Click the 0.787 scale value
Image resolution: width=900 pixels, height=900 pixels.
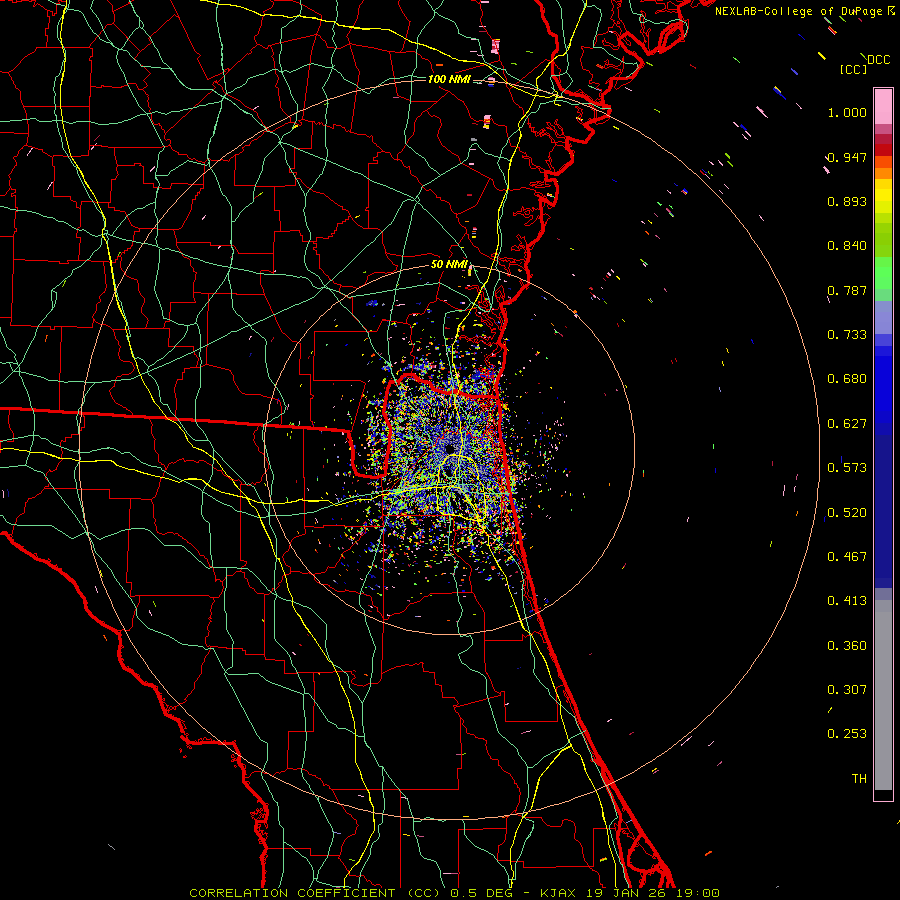(x=847, y=290)
